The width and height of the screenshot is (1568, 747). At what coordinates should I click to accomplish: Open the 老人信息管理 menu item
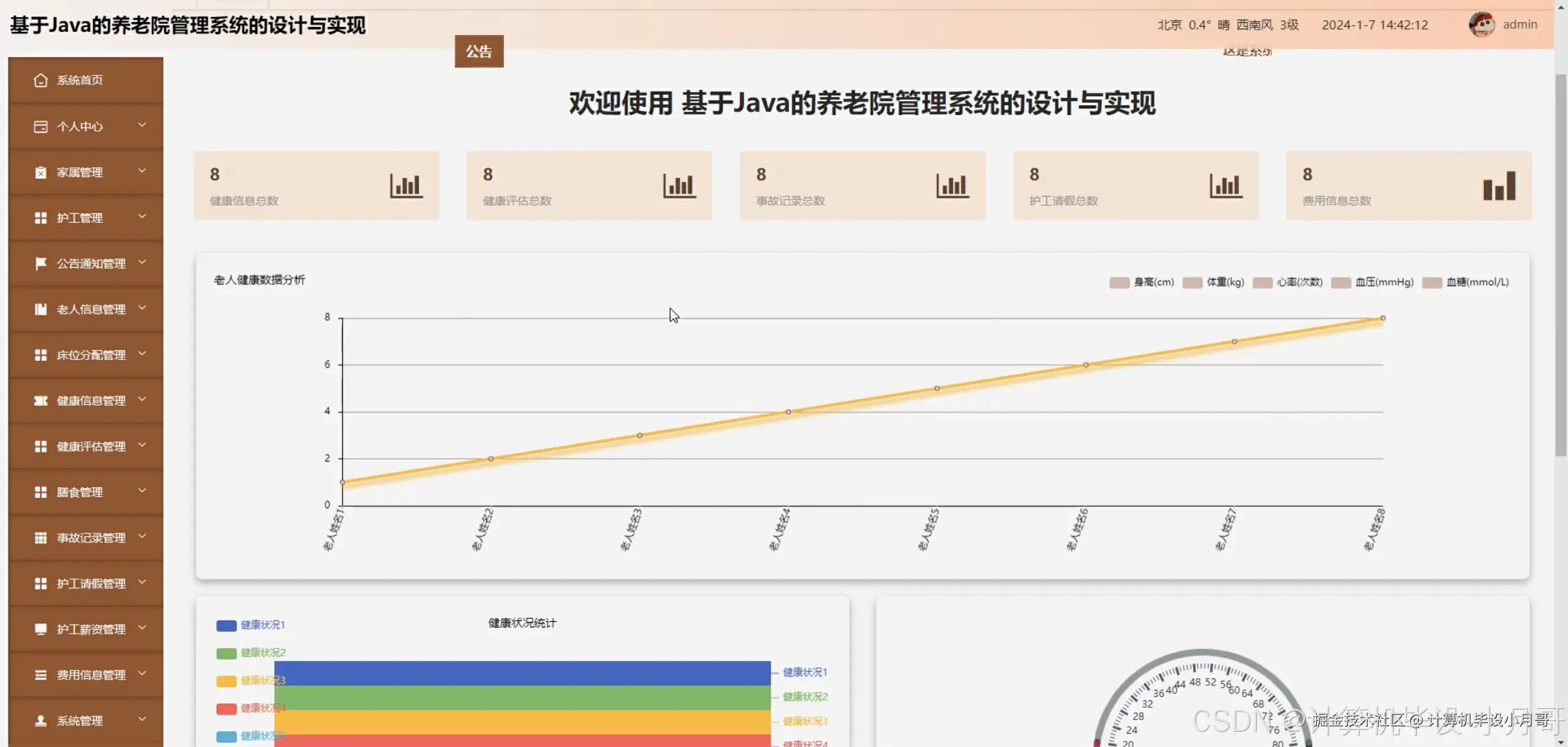click(91, 309)
